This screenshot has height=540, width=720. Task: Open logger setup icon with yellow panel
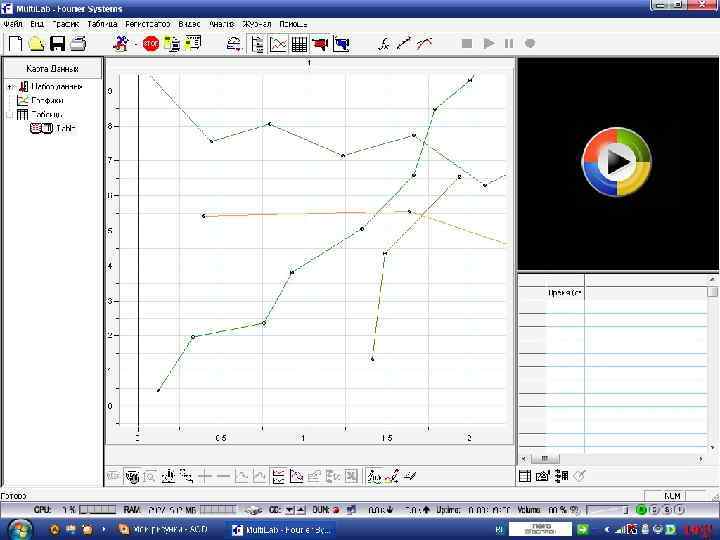pyautogui.click(x=192, y=44)
